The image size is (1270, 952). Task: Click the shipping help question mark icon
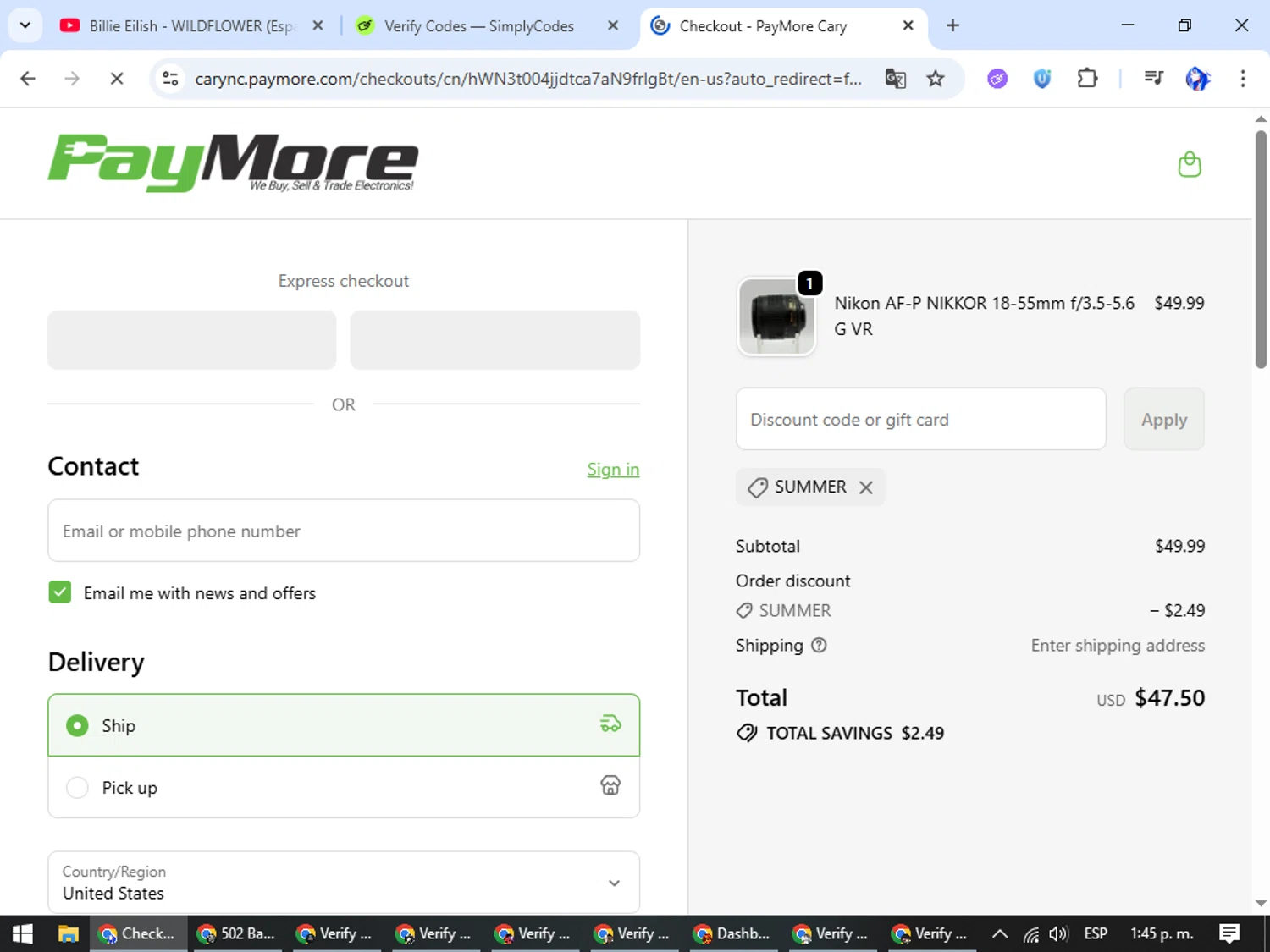point(819,645)
